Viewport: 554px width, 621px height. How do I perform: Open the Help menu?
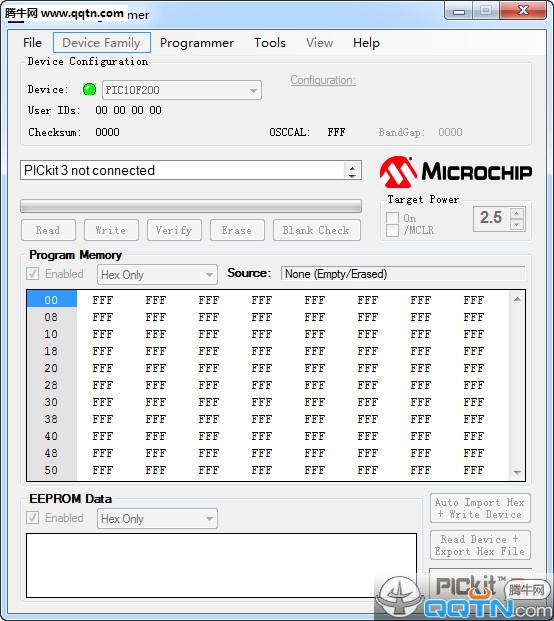(366, 43)
